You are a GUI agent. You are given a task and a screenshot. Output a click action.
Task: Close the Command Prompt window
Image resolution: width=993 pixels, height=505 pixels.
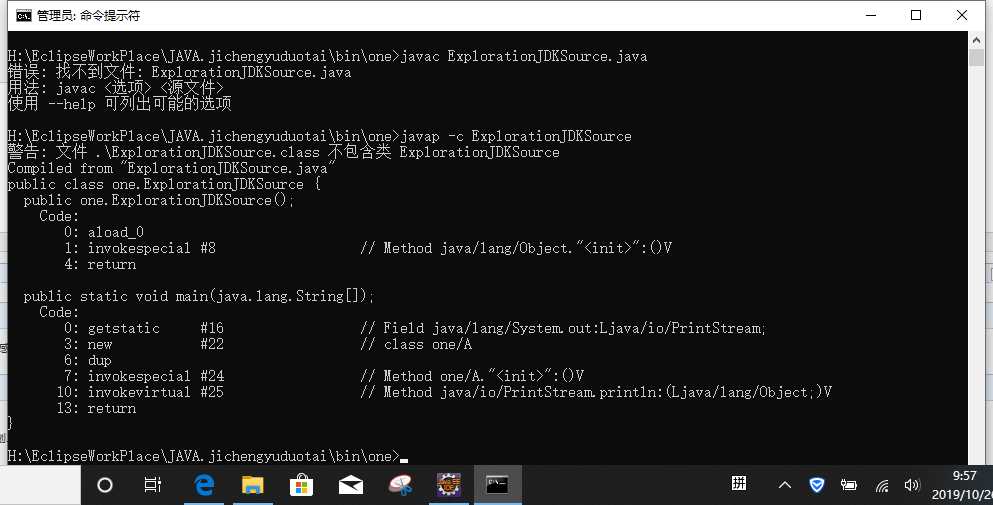[x=961, y=15]
